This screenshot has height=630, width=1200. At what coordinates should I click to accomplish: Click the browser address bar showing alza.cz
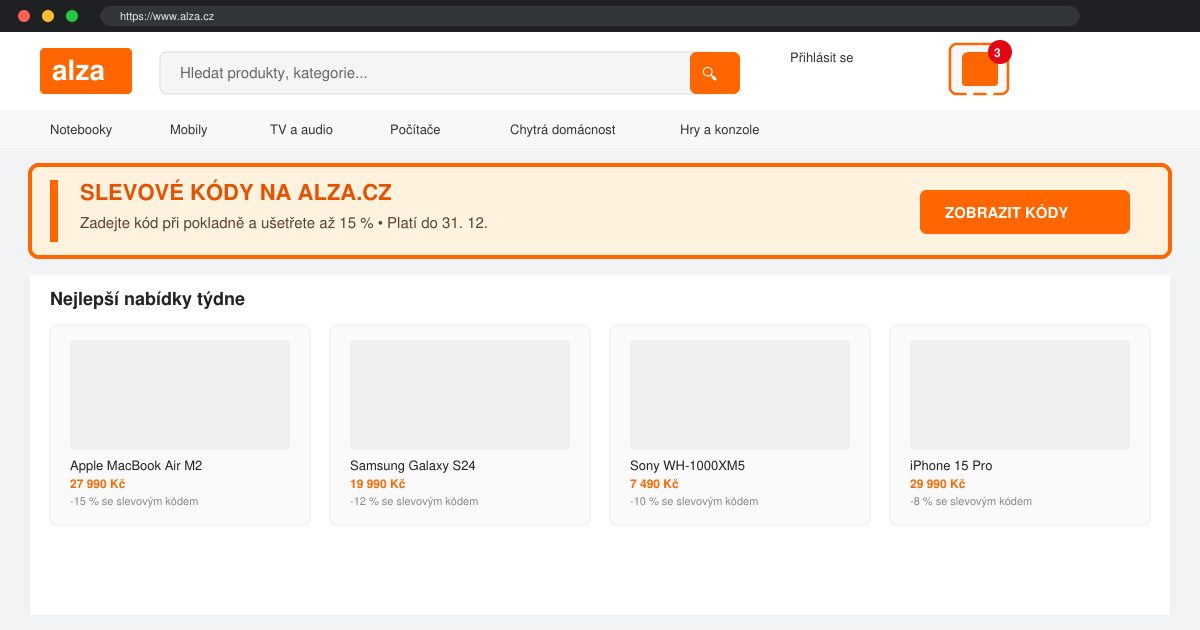(590, 16)
